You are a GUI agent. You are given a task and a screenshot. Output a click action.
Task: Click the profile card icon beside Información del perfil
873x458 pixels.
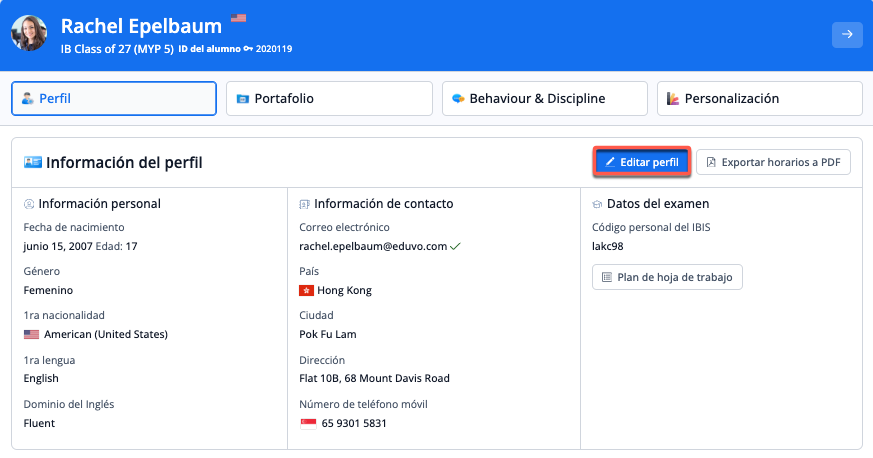point(32,162)
